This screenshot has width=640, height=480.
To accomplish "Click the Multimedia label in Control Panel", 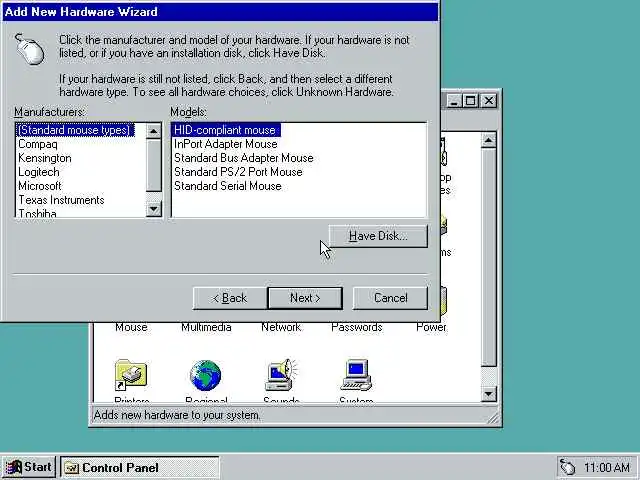I will 206,327.
